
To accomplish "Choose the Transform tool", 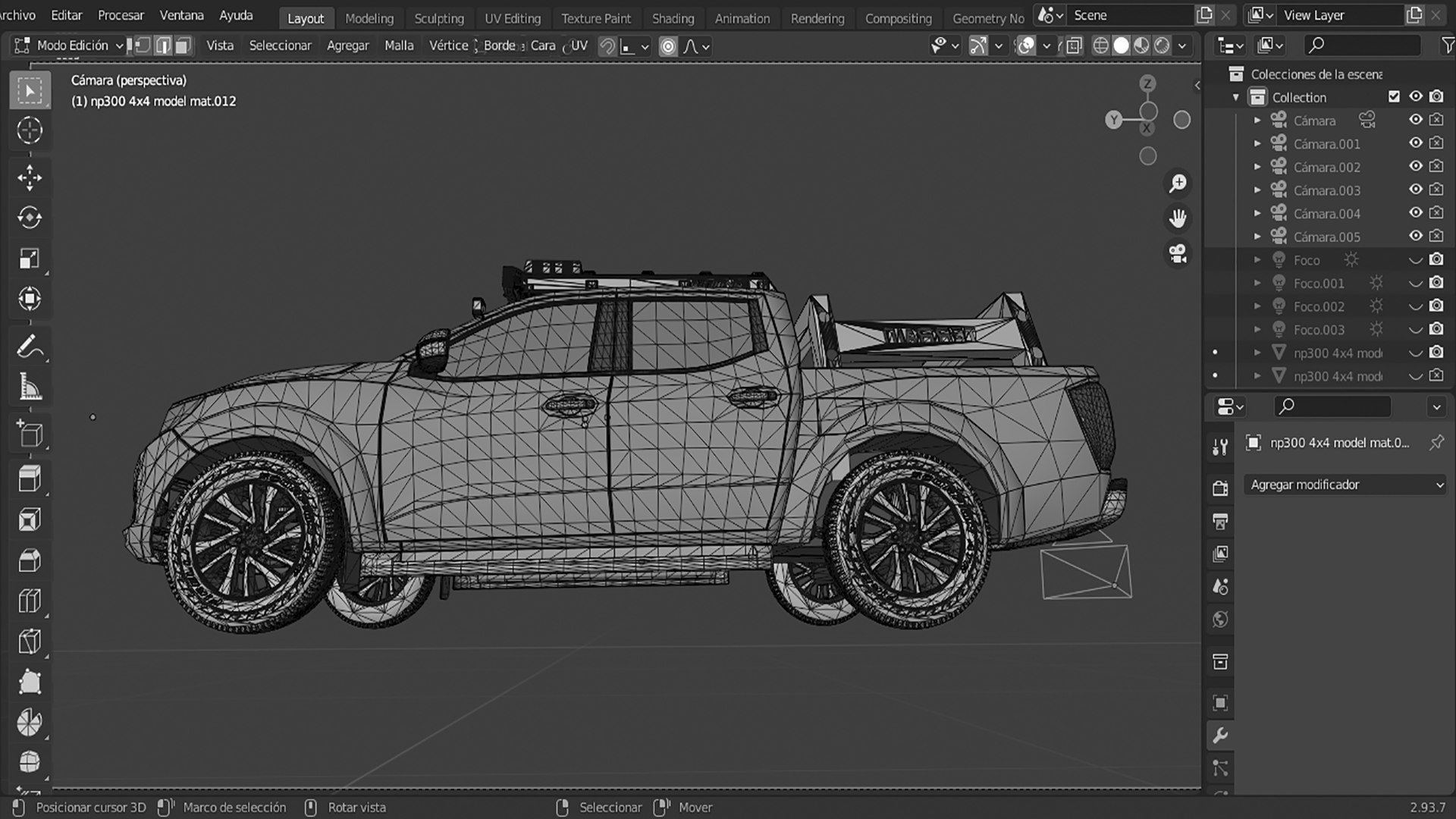I will click(30, 299).
